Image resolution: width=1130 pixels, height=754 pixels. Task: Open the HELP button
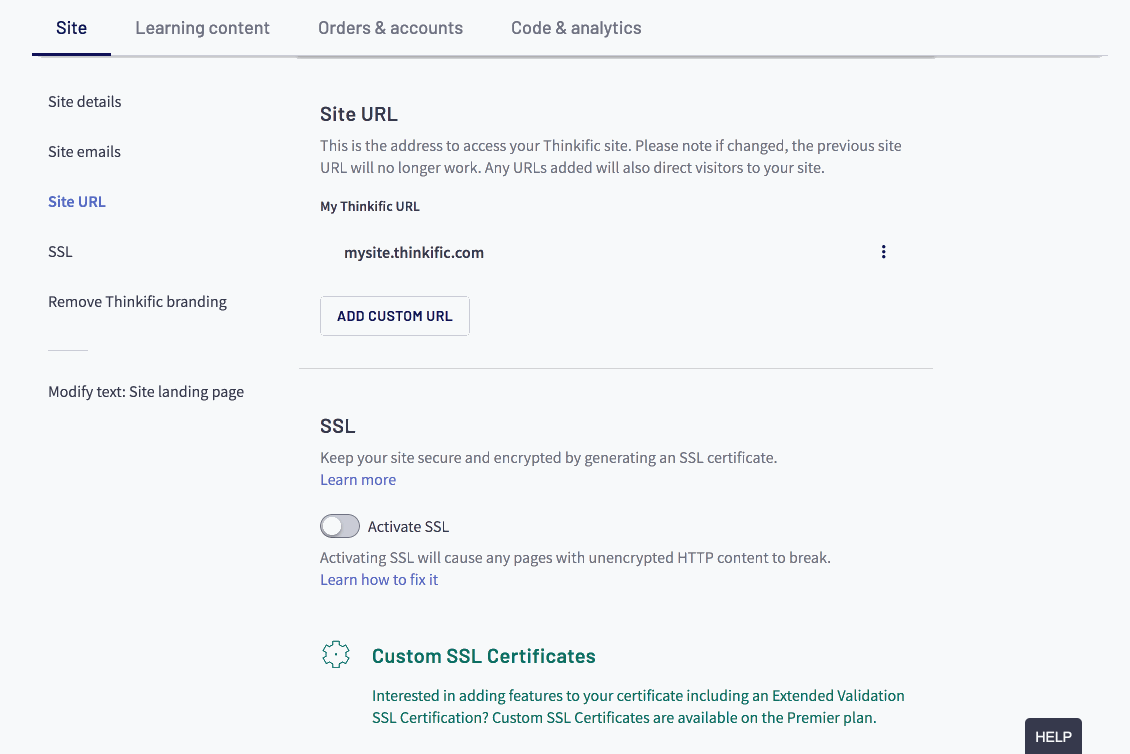(x=1053, y=737)
